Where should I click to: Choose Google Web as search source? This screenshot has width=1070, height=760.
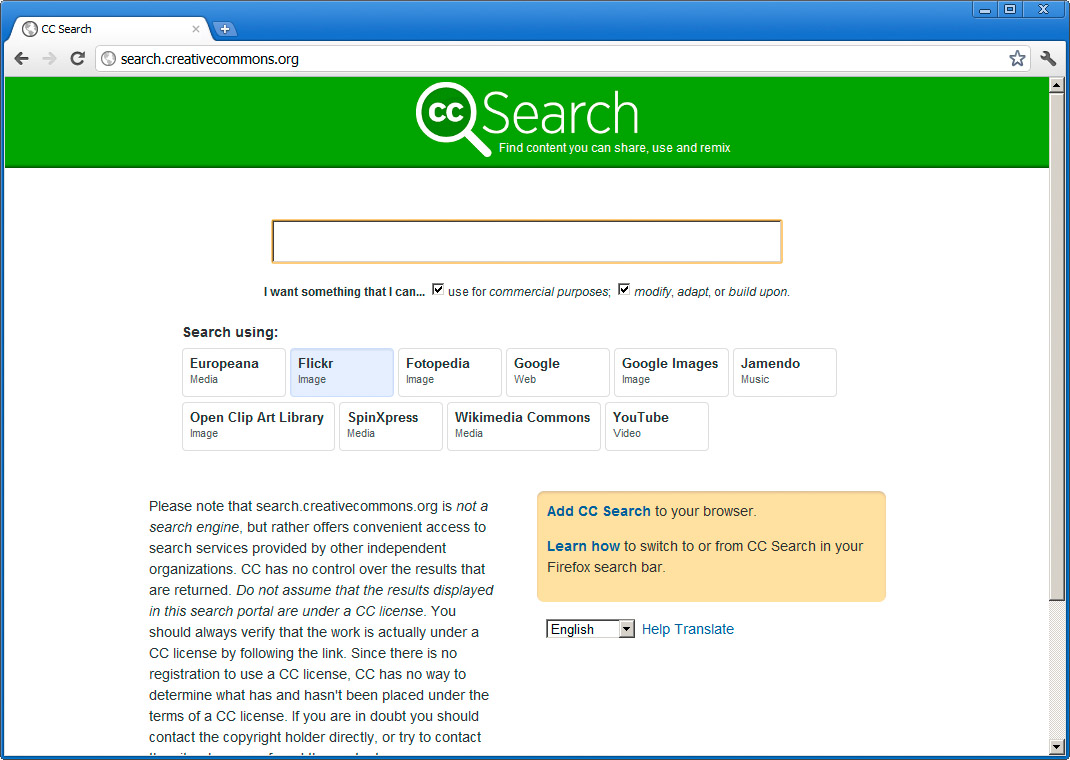[x=558, y=372]
